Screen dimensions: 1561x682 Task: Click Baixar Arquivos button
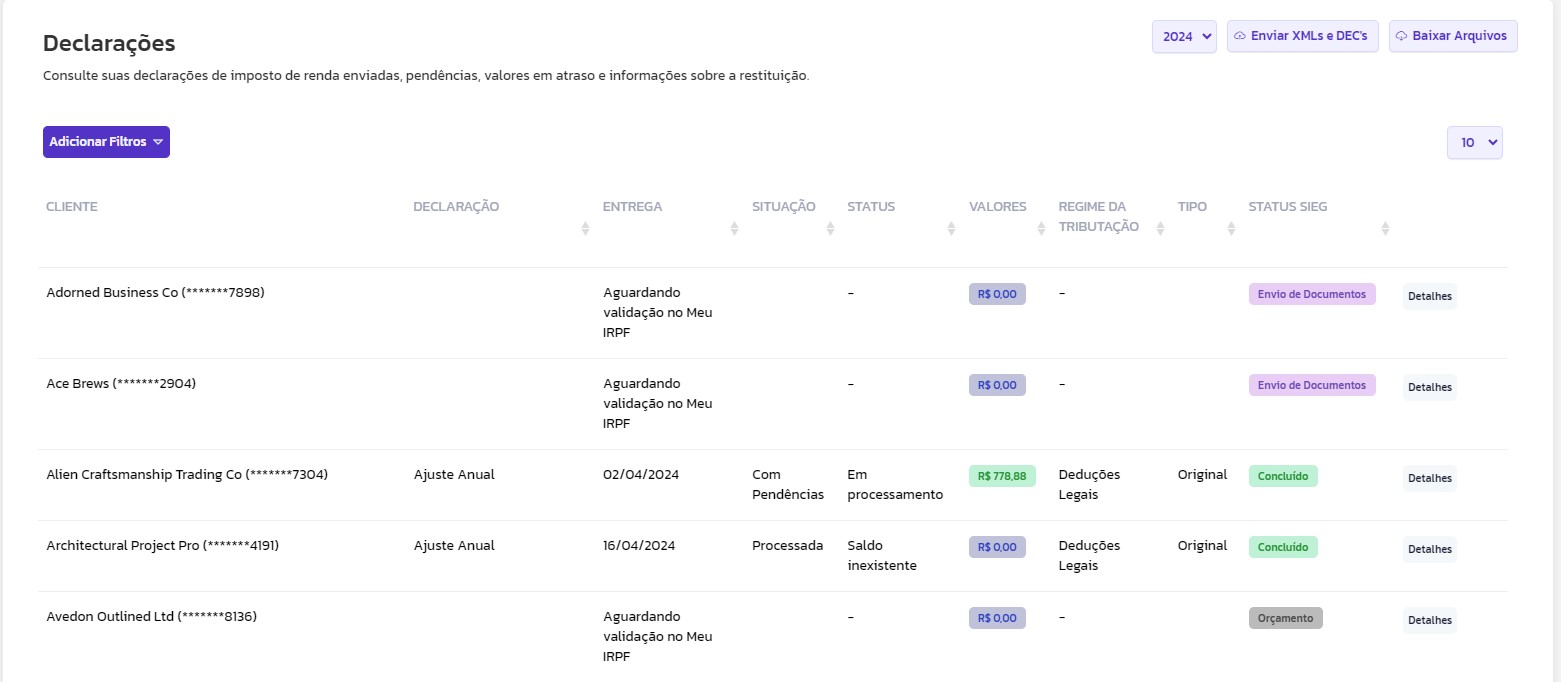coord(1453,36)
